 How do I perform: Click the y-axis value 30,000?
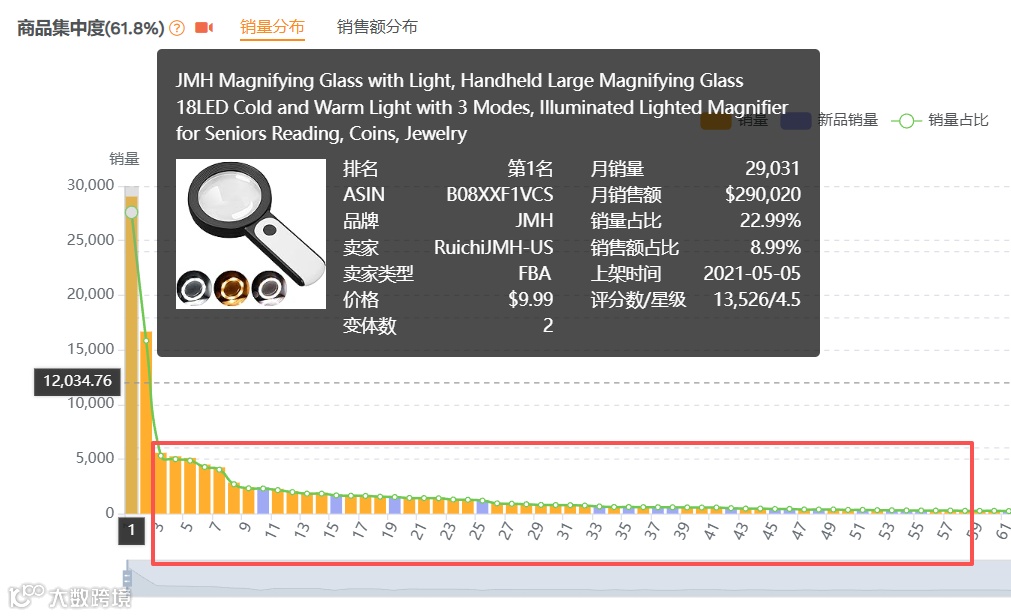[x=90, y=185]
